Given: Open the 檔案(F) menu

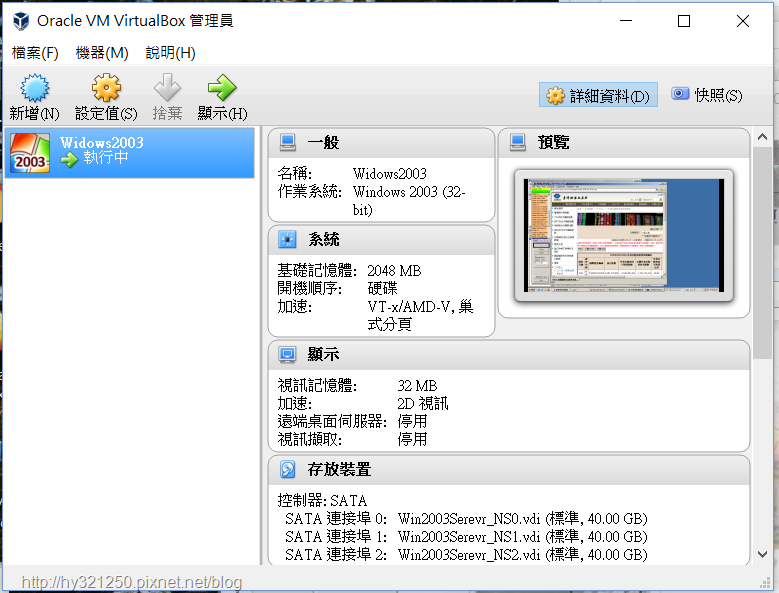Looking at the screenshot, I should point(35,53).
